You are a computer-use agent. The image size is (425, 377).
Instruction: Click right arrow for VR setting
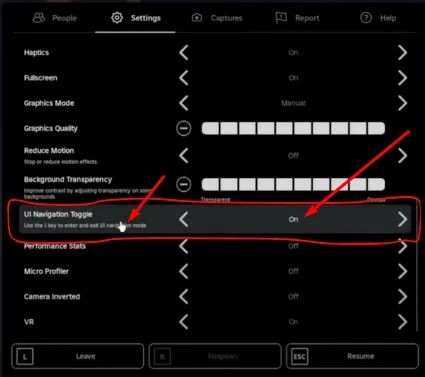tap(402, 322)
